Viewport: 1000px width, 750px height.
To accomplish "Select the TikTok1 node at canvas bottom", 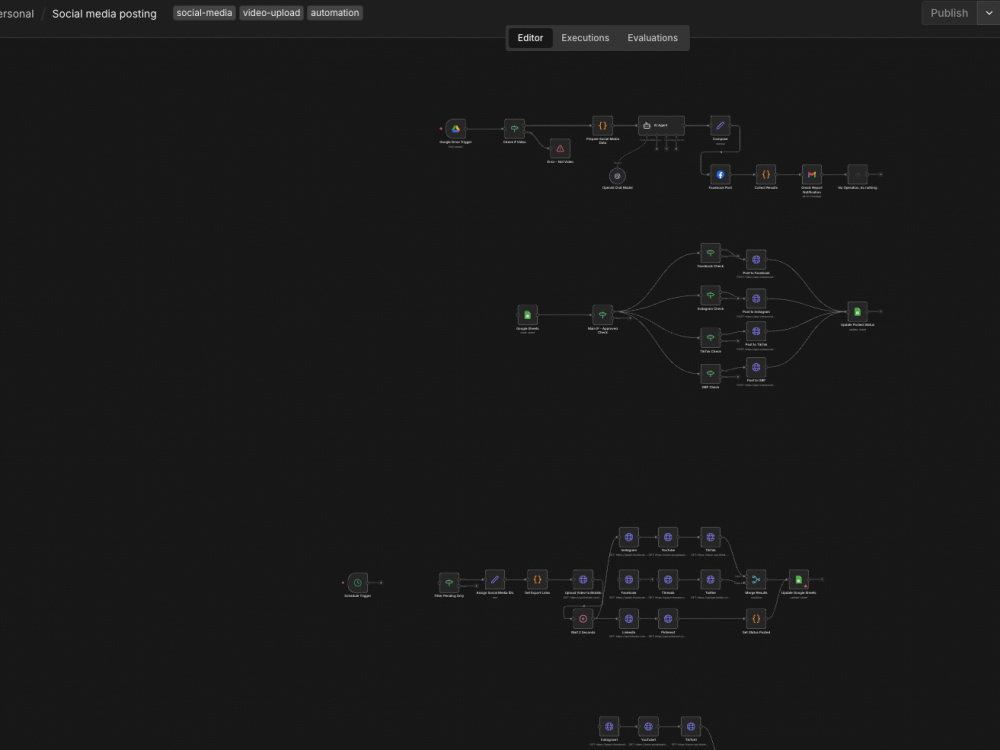I will pyautogui.click(x=691, y=726).
